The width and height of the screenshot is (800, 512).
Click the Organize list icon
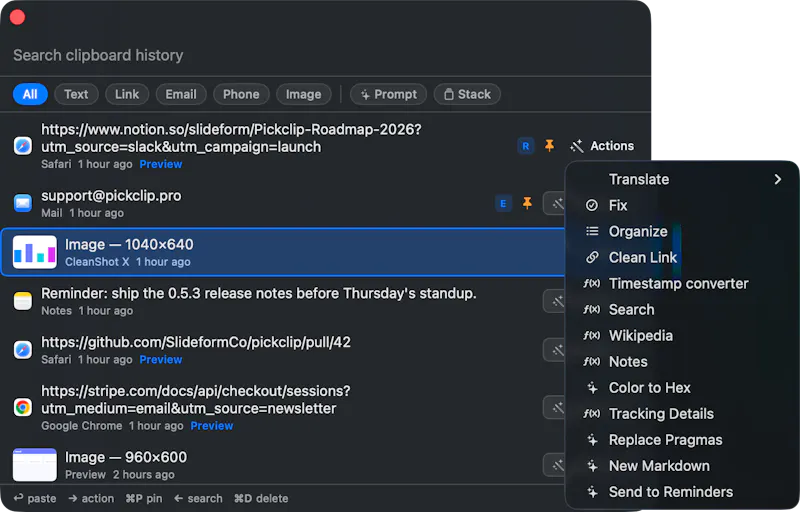[x=592, y=231]
